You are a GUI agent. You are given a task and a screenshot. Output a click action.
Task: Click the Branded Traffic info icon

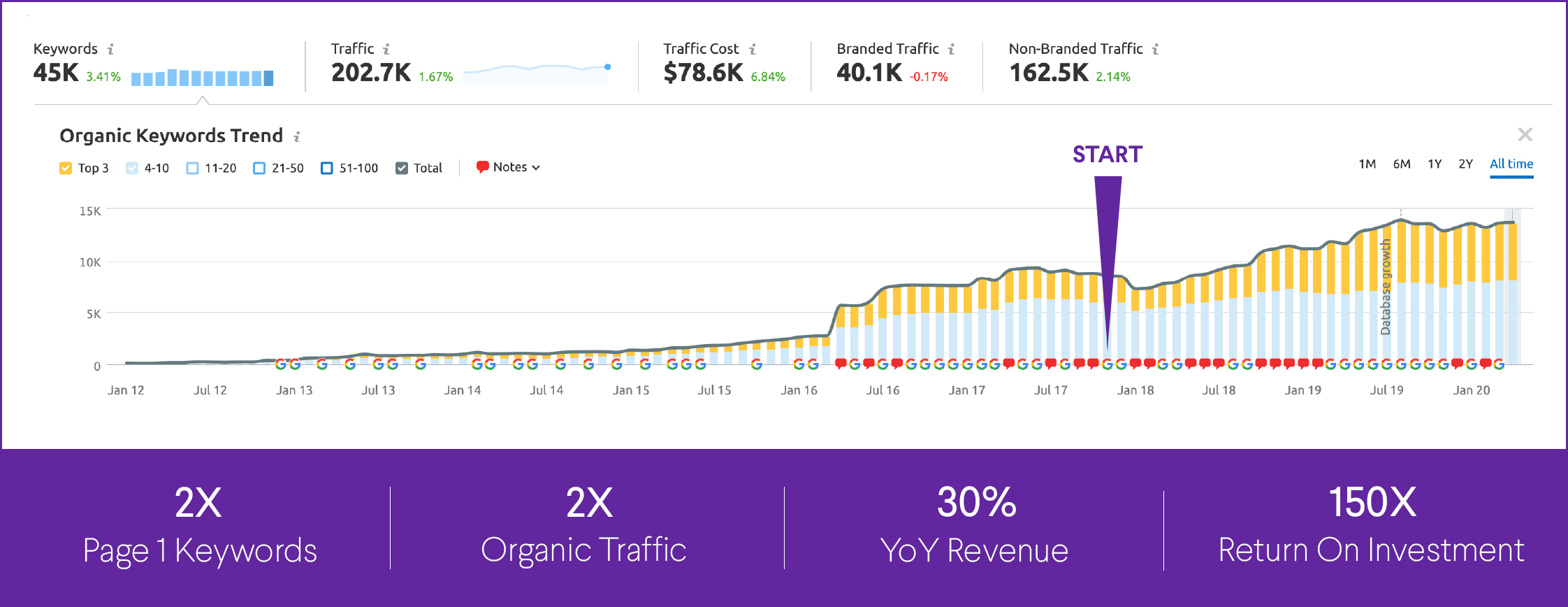point(951,49)
